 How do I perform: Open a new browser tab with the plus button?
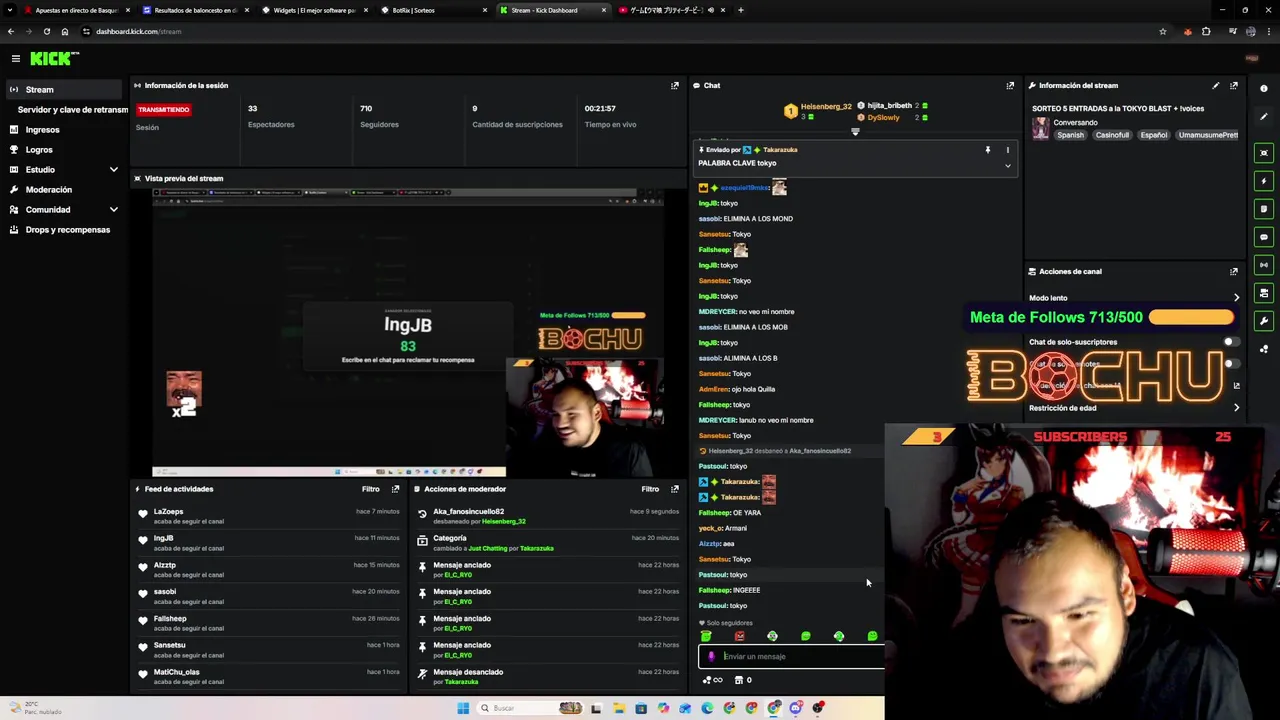coord(741,10)
